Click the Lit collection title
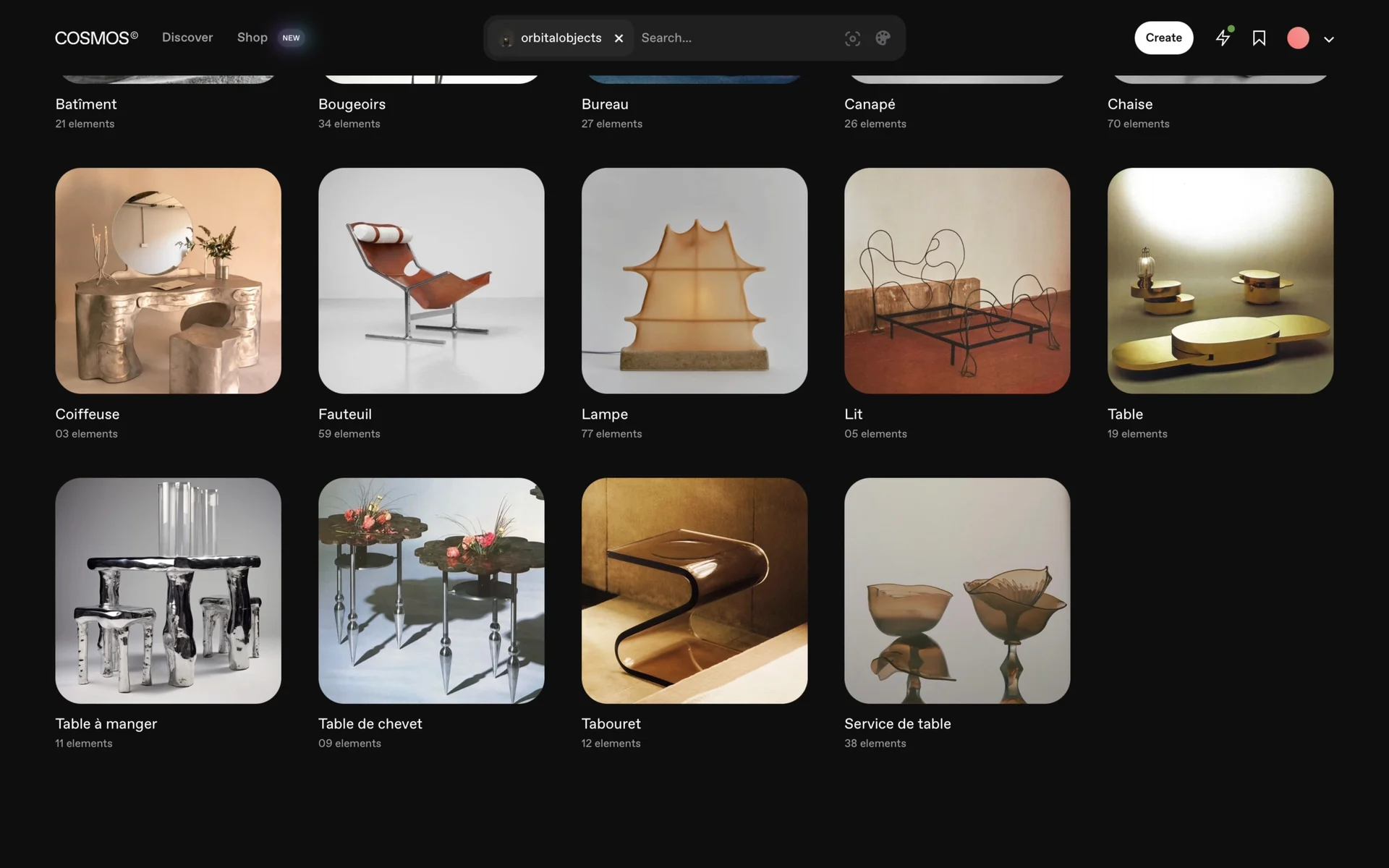 pos(853,414)
